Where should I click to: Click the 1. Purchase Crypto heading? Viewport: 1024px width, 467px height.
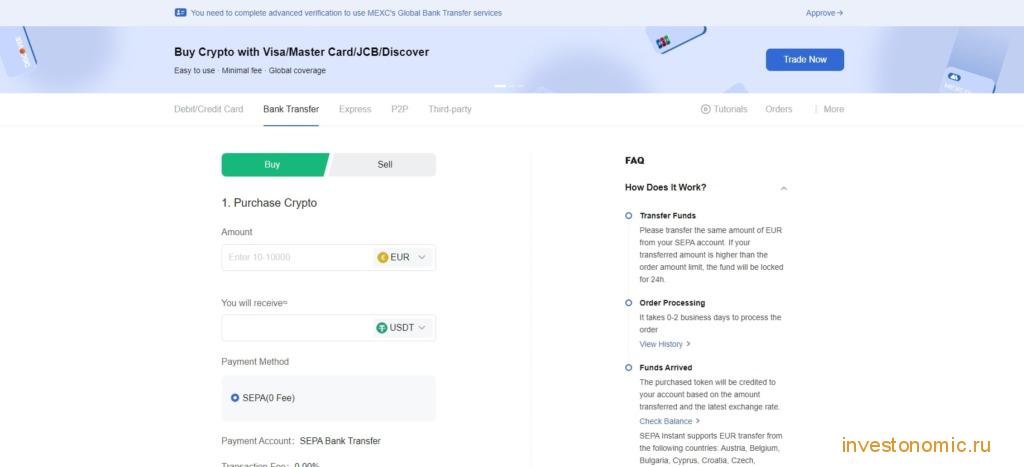click(269, 203)
